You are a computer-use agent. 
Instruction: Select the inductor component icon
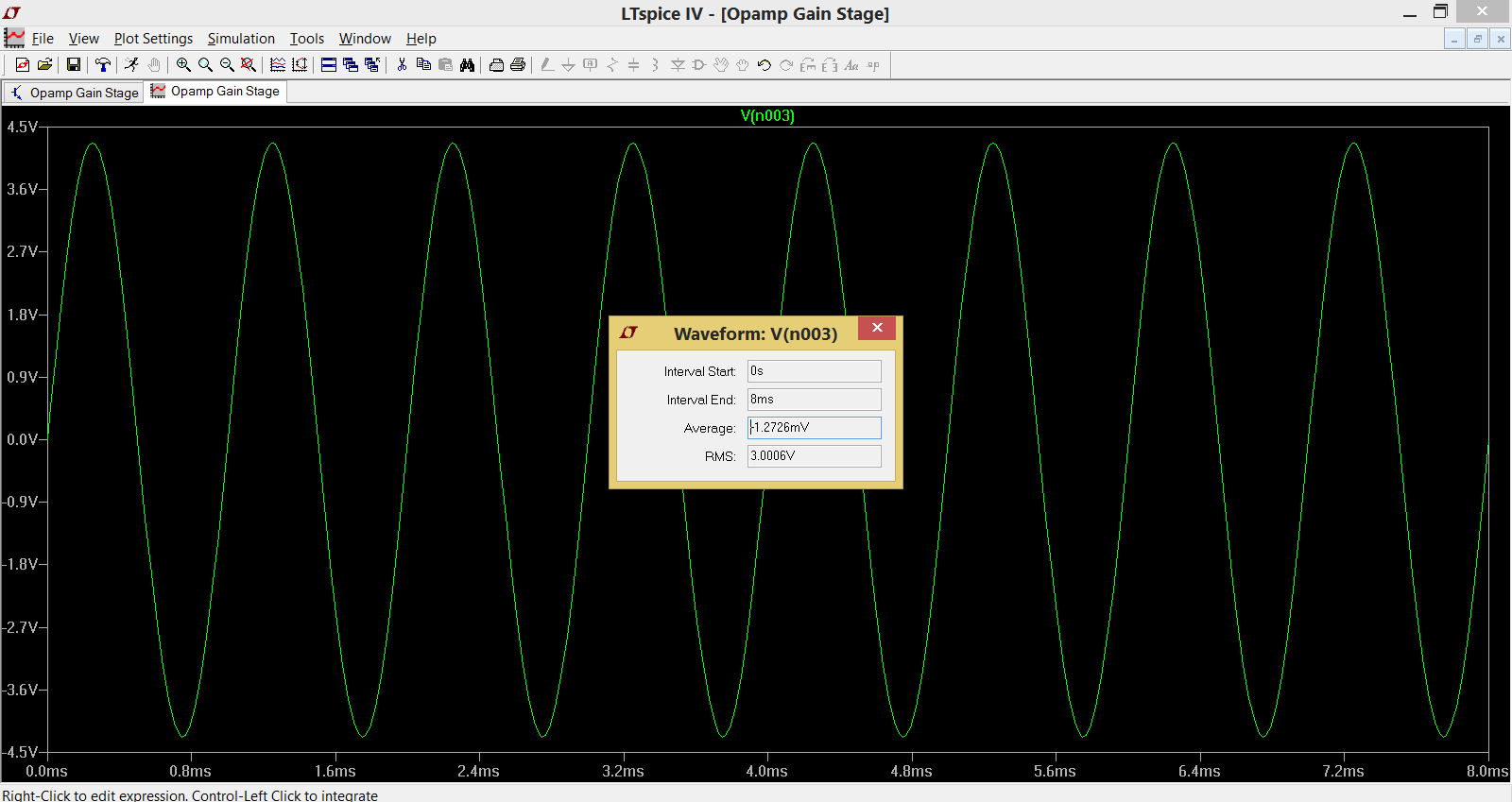[656, 64]
